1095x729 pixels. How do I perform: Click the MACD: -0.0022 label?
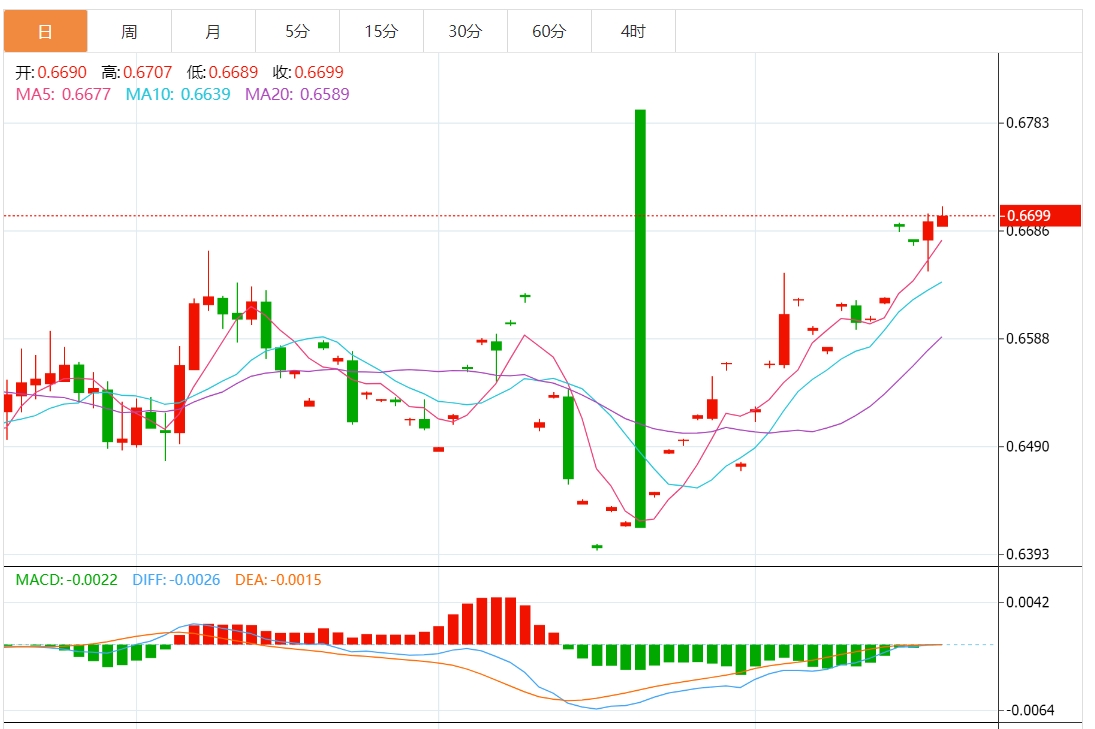point(66,580)
